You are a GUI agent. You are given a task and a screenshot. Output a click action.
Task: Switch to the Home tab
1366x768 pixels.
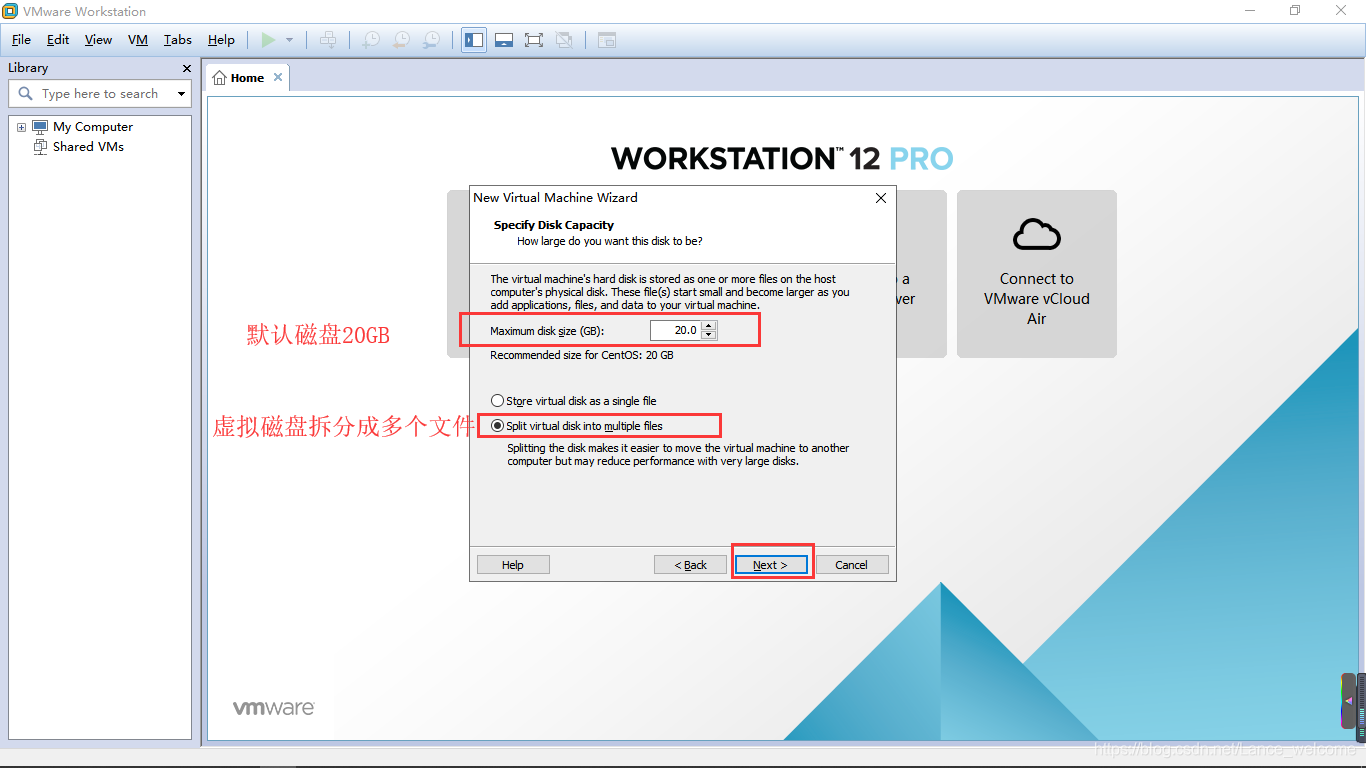(247, 78)
